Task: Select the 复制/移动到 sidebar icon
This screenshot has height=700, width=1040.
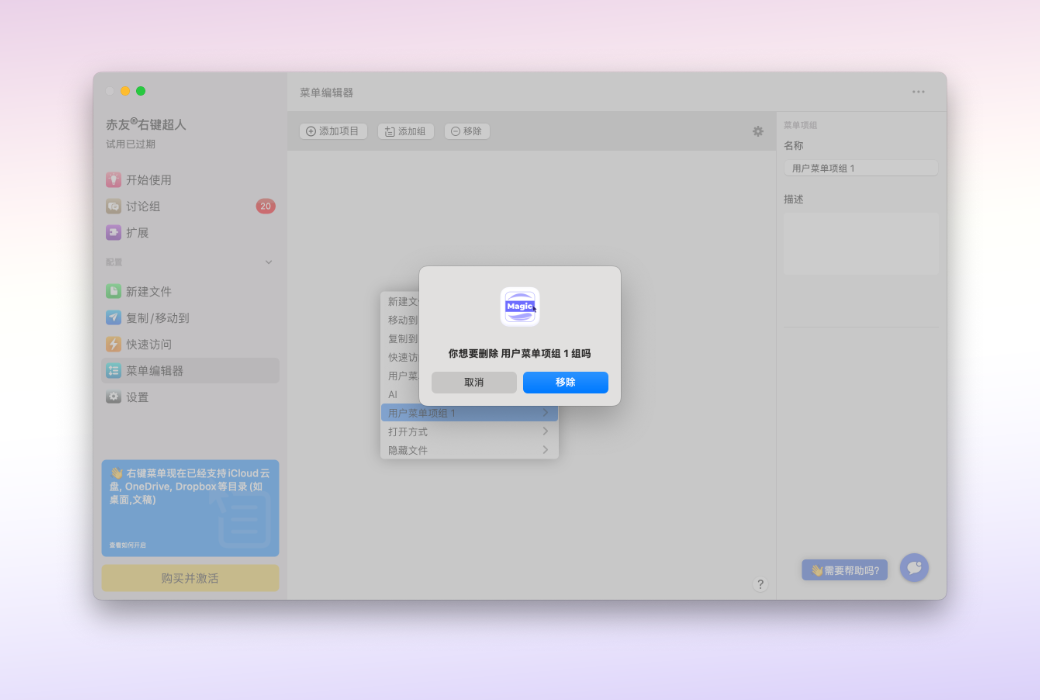Action: point(113,318)
